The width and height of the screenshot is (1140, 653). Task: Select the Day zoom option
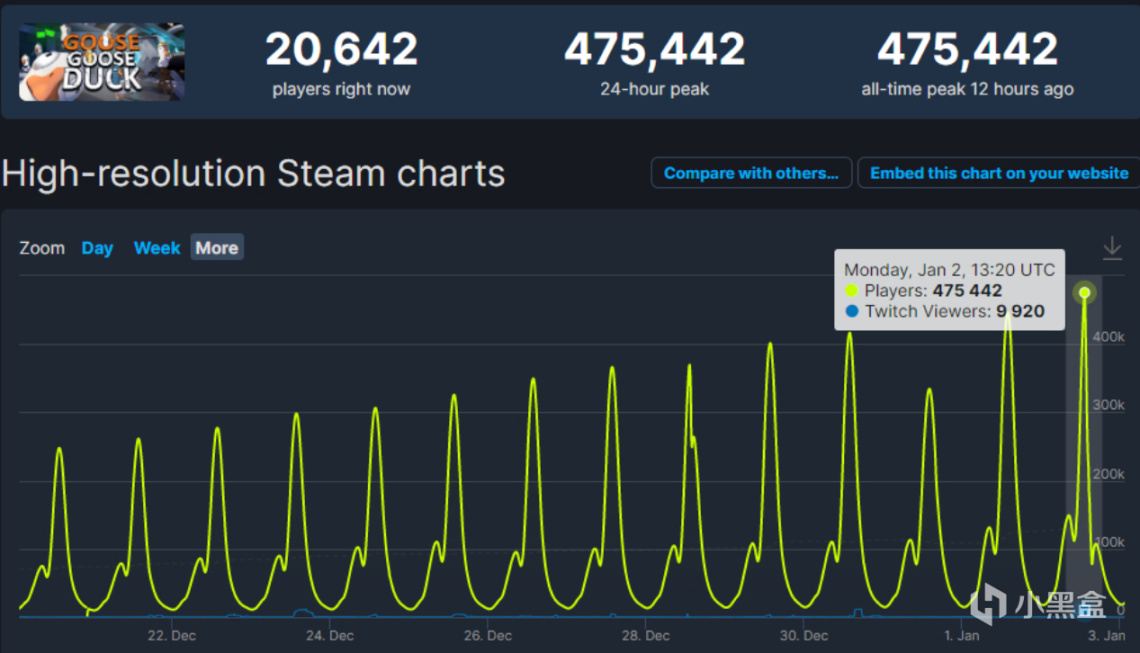coord(97,248)
